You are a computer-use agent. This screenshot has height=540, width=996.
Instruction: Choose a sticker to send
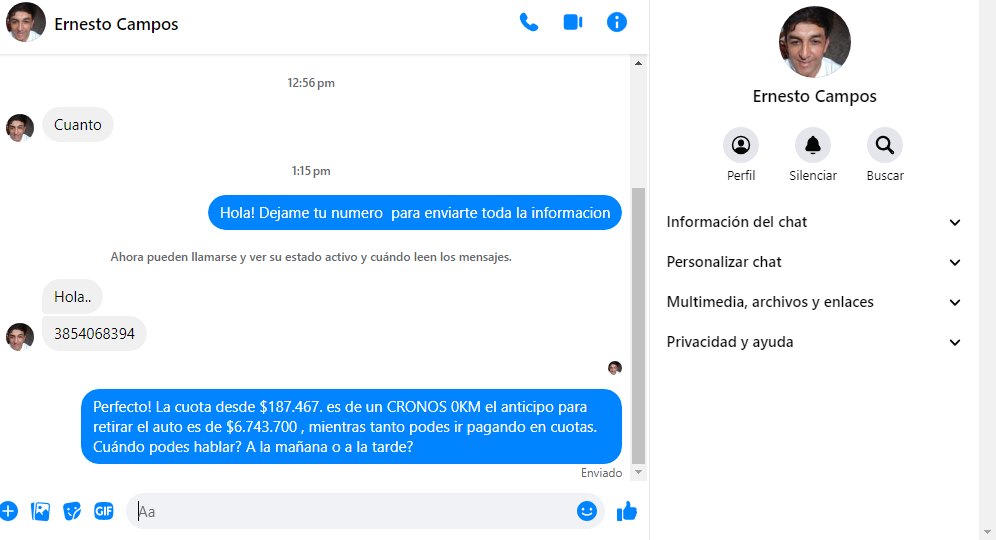[72, 511]
